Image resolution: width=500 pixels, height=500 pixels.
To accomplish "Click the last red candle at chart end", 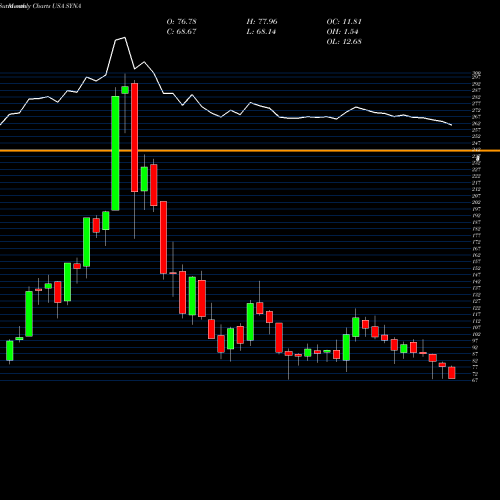I will (x=452, y=373).
